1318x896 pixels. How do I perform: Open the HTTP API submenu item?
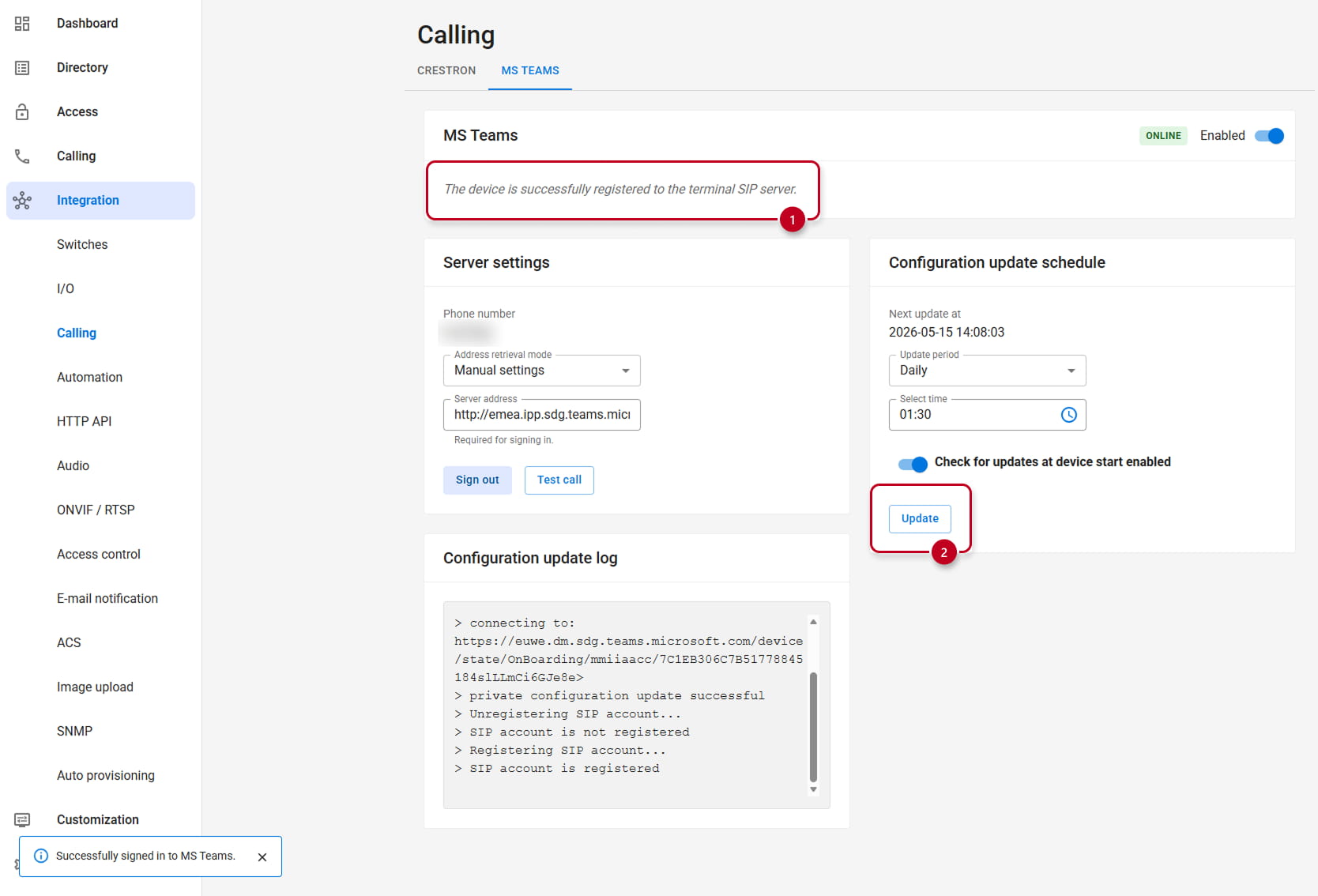(101, 422)
